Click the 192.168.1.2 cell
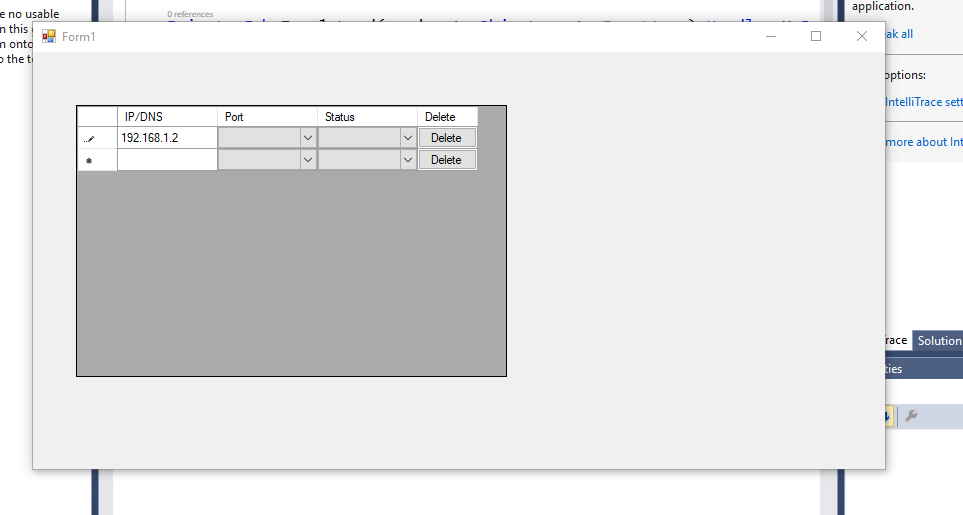This screenshot has height=515, width=963. click(167, 138)
